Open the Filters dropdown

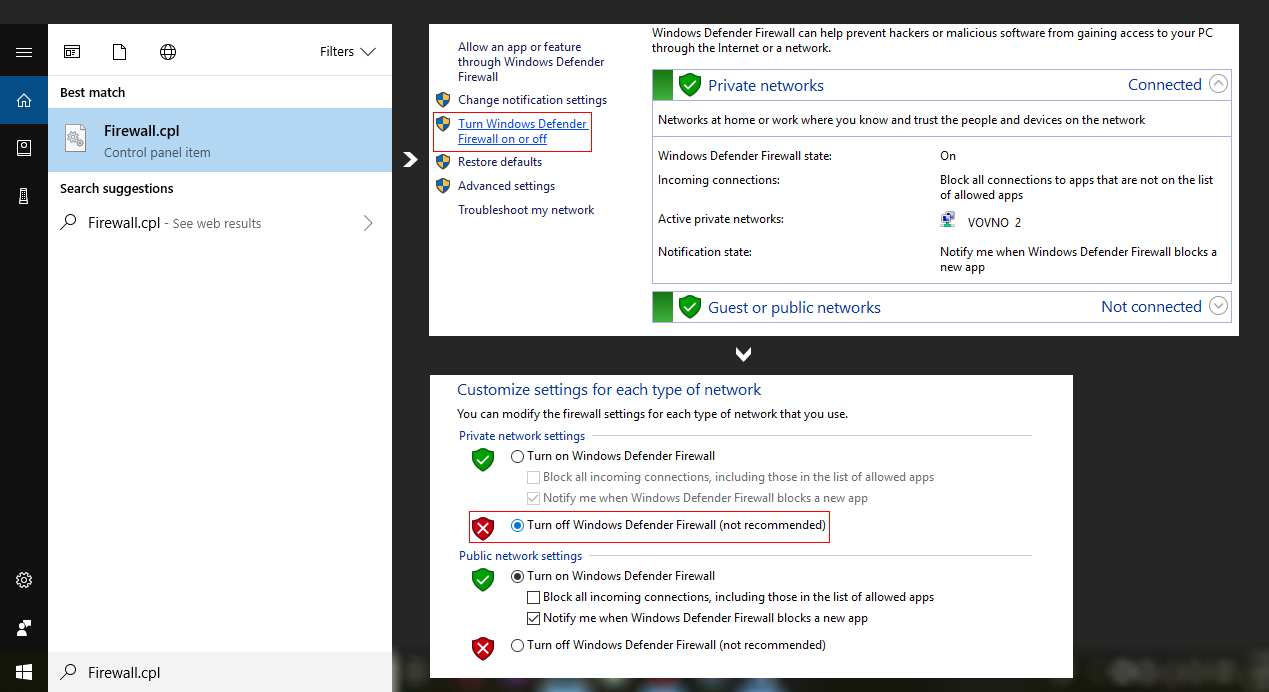(x=348, y=52)
